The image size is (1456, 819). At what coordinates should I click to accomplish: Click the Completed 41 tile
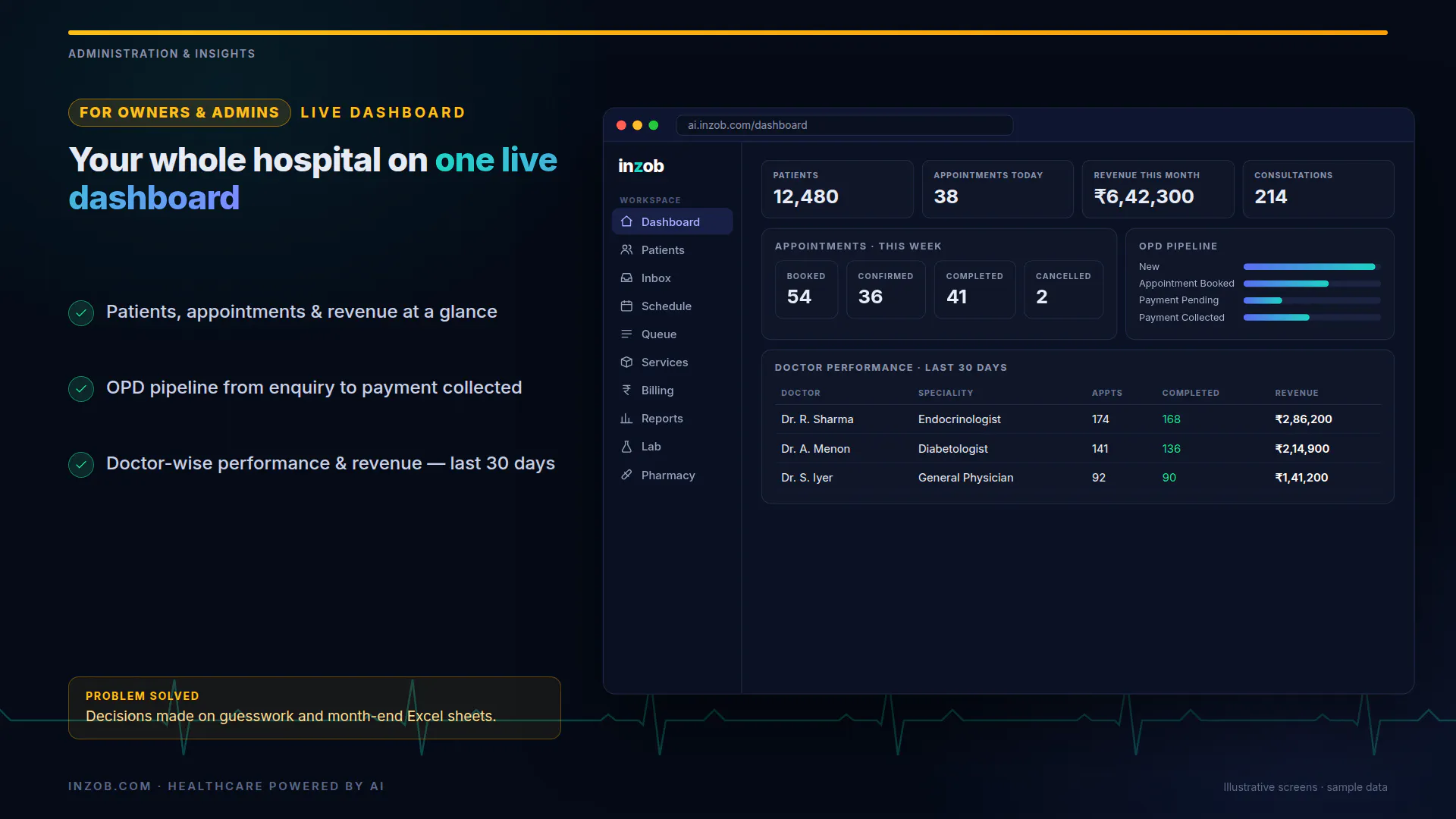click(x=974, y=290)
